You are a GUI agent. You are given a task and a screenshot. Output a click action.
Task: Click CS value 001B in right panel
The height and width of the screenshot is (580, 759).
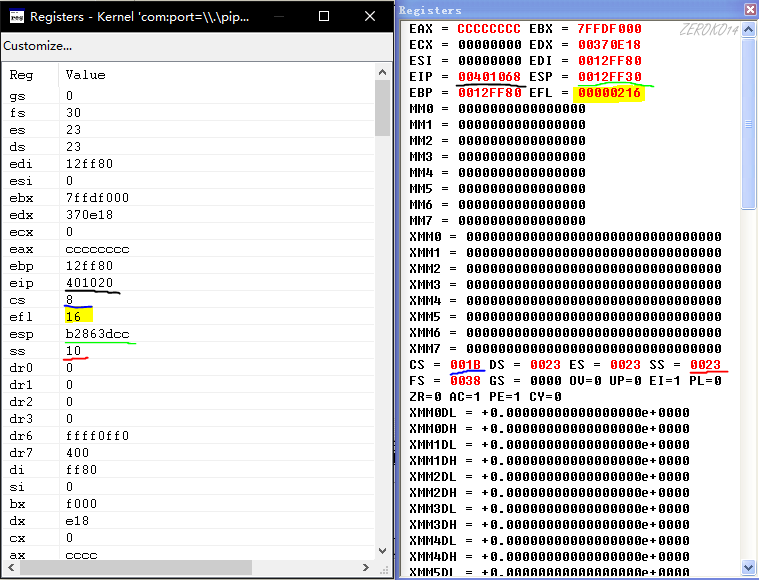(x=466, y=365)
